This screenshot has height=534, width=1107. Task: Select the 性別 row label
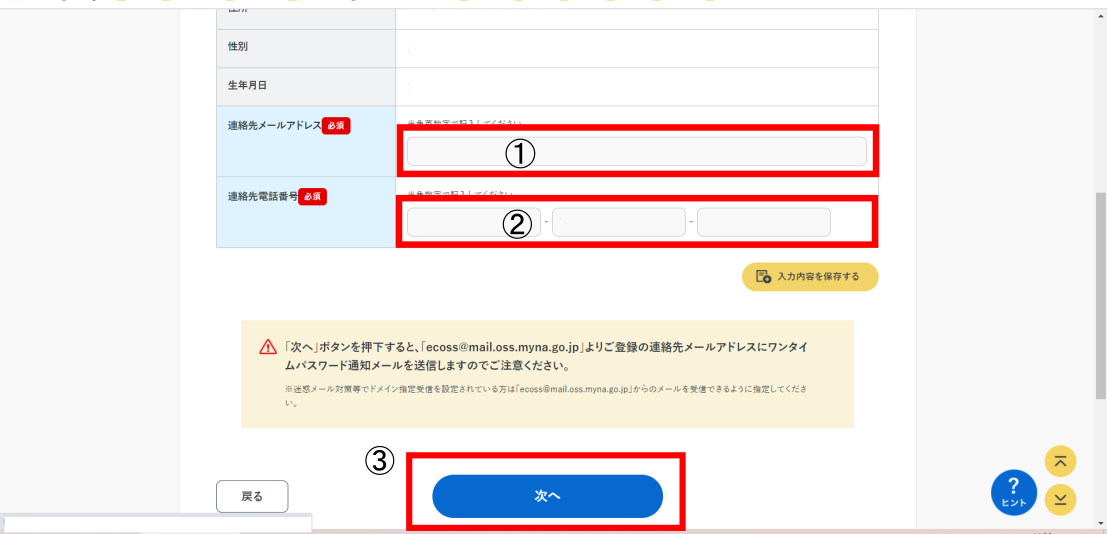(237, 47)
